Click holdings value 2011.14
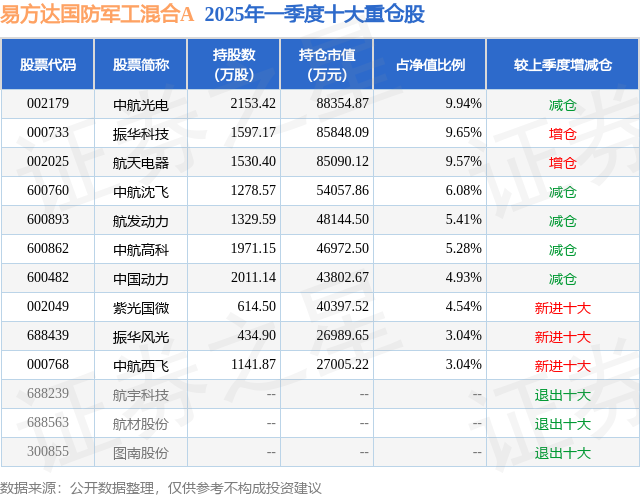Screen dimensions: 640x497 pos(253,277)
